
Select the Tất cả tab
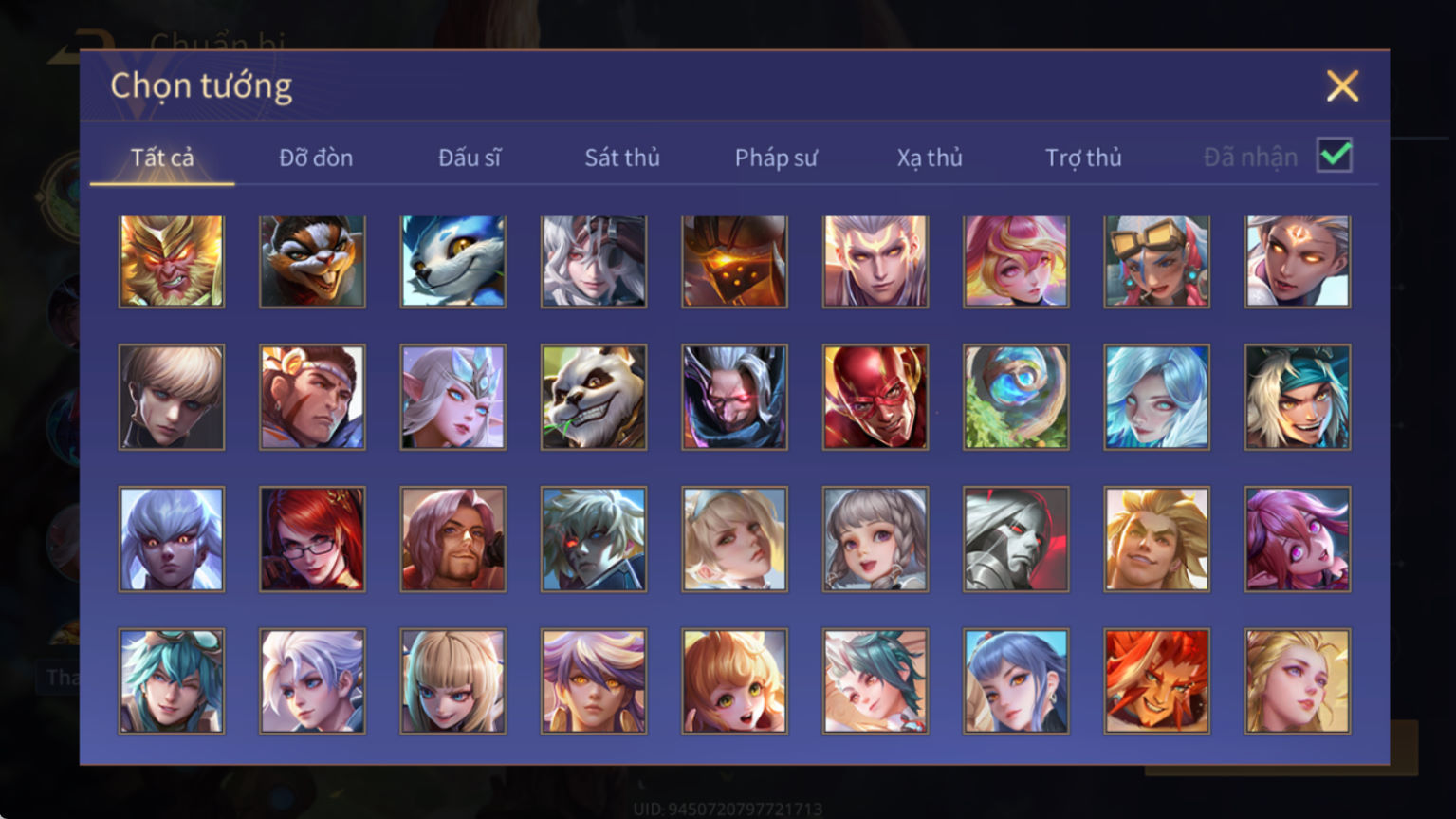pos(162,158)
